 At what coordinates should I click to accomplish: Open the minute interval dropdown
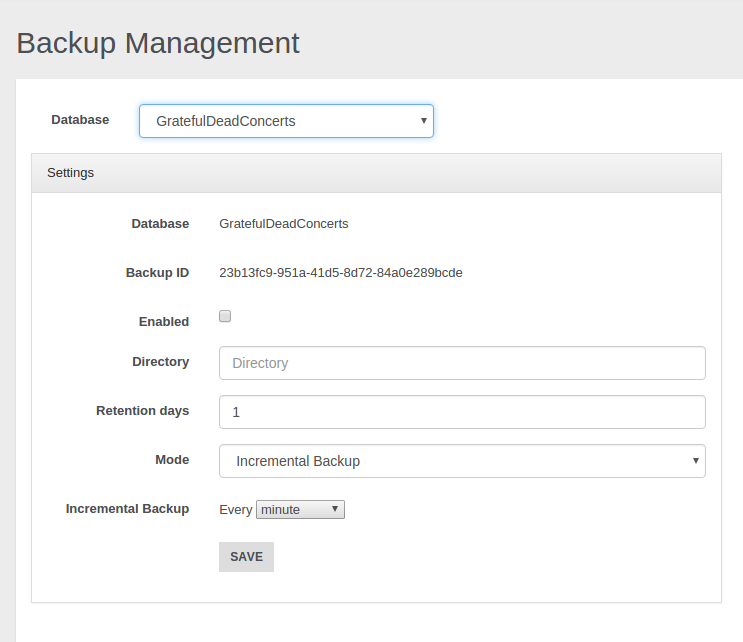(x=300, y=510)
